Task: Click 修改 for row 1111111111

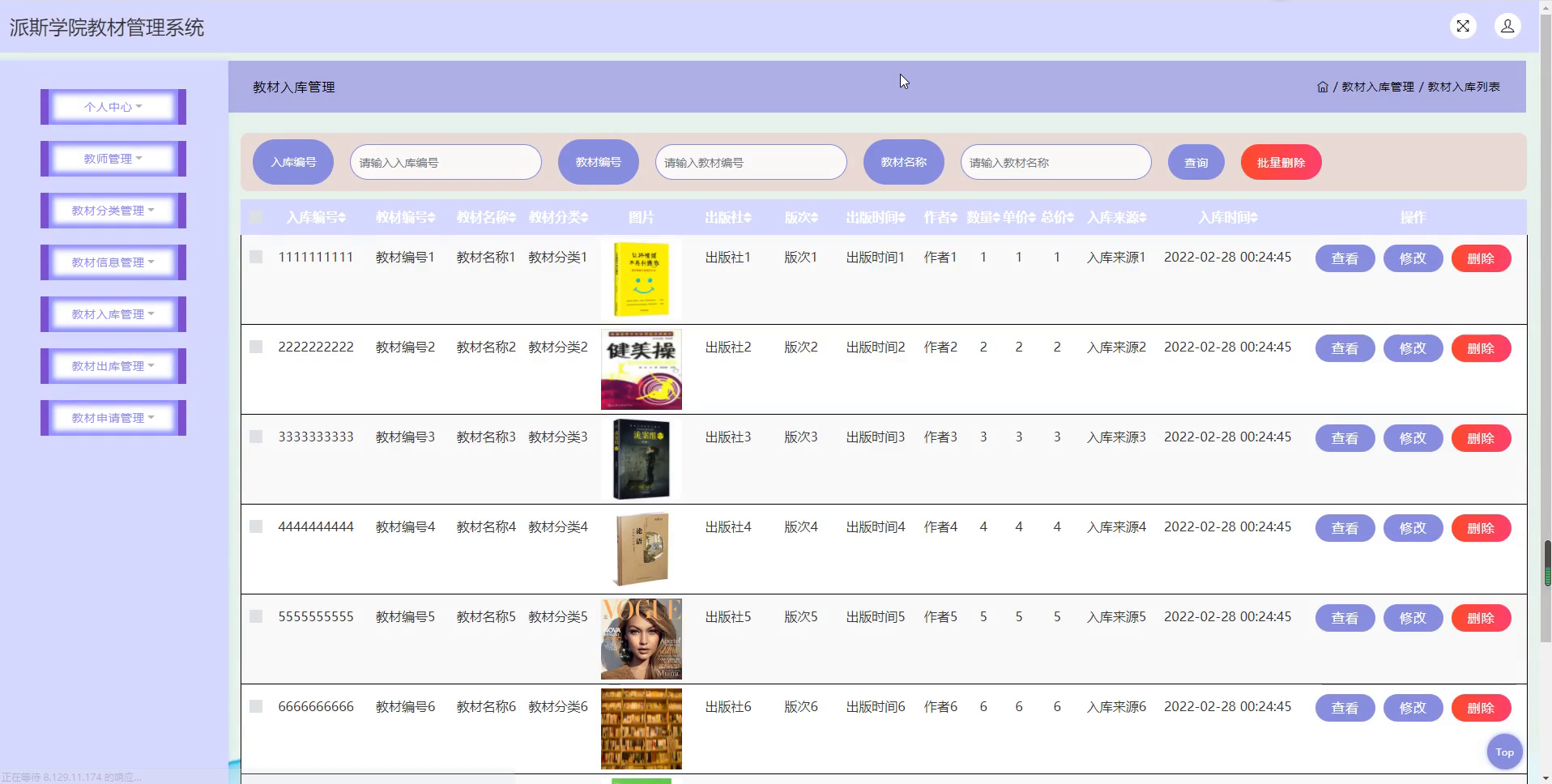Action: [1413, 258]
